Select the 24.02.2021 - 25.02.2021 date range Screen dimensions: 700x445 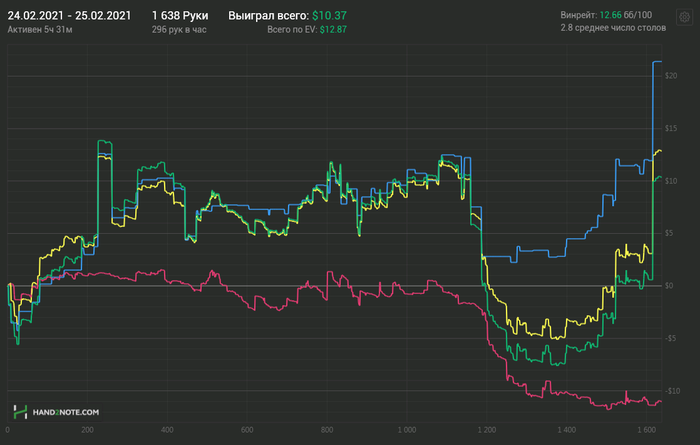pos(69,16)
